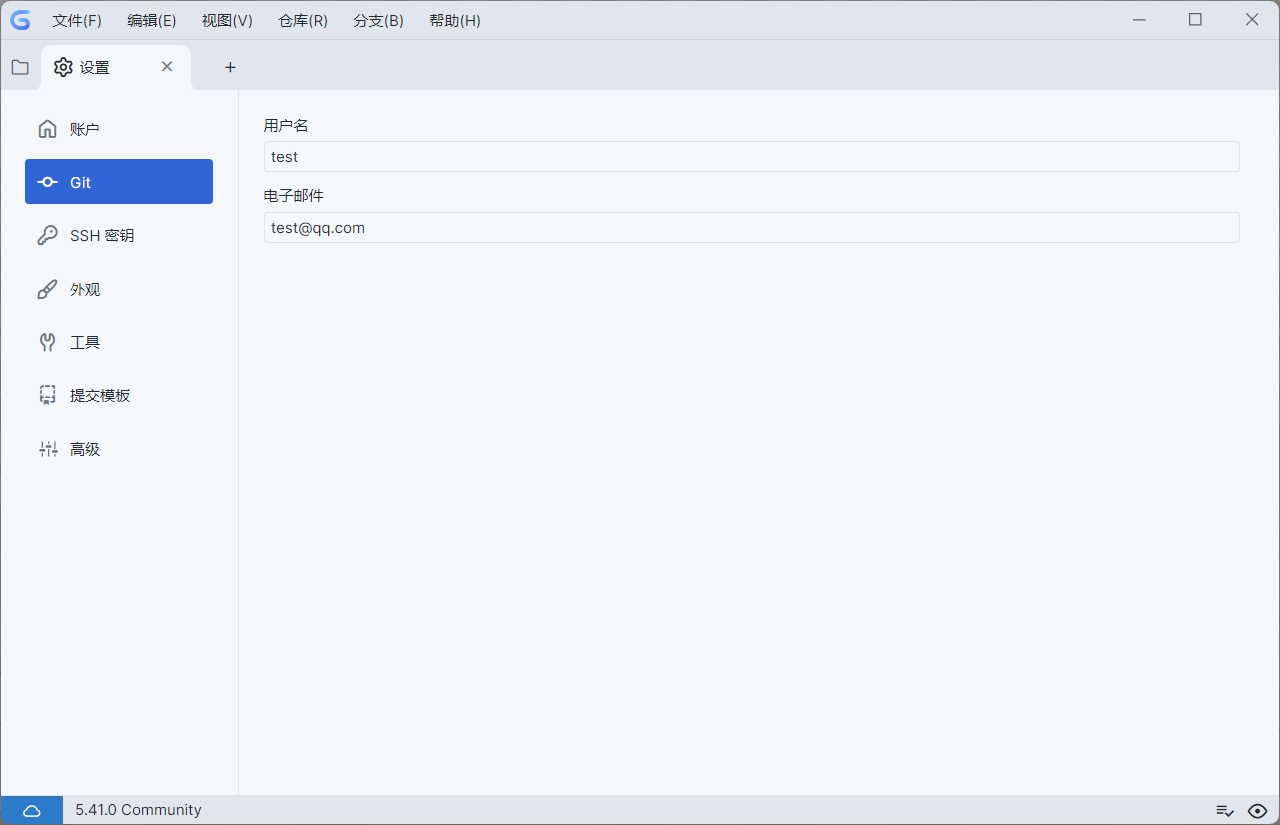Click the blue cloud icon in status bar

click(31, 810)
